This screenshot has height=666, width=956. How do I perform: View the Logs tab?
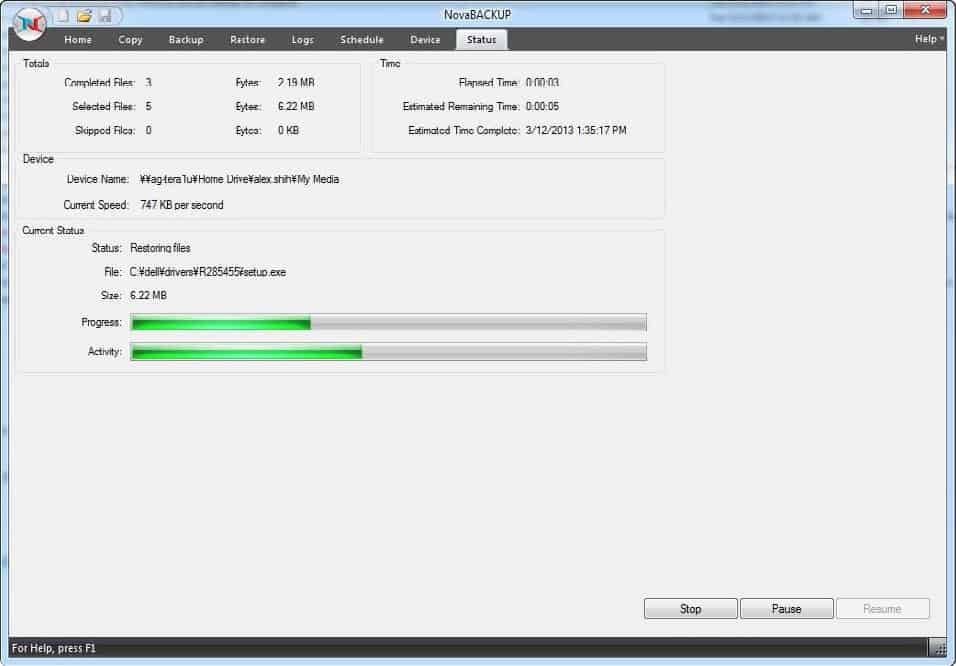point(302,40)
